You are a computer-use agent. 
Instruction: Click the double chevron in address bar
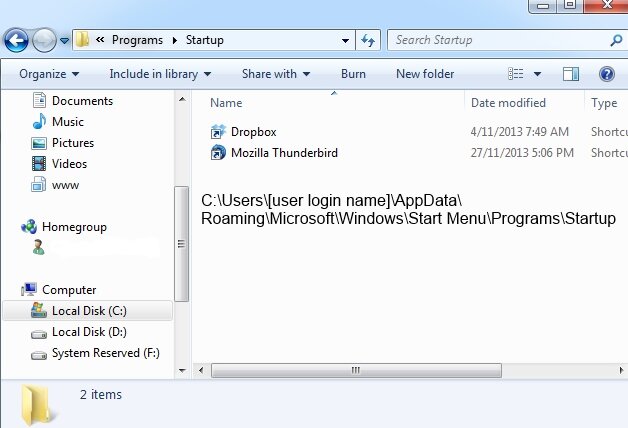point(100,39)
